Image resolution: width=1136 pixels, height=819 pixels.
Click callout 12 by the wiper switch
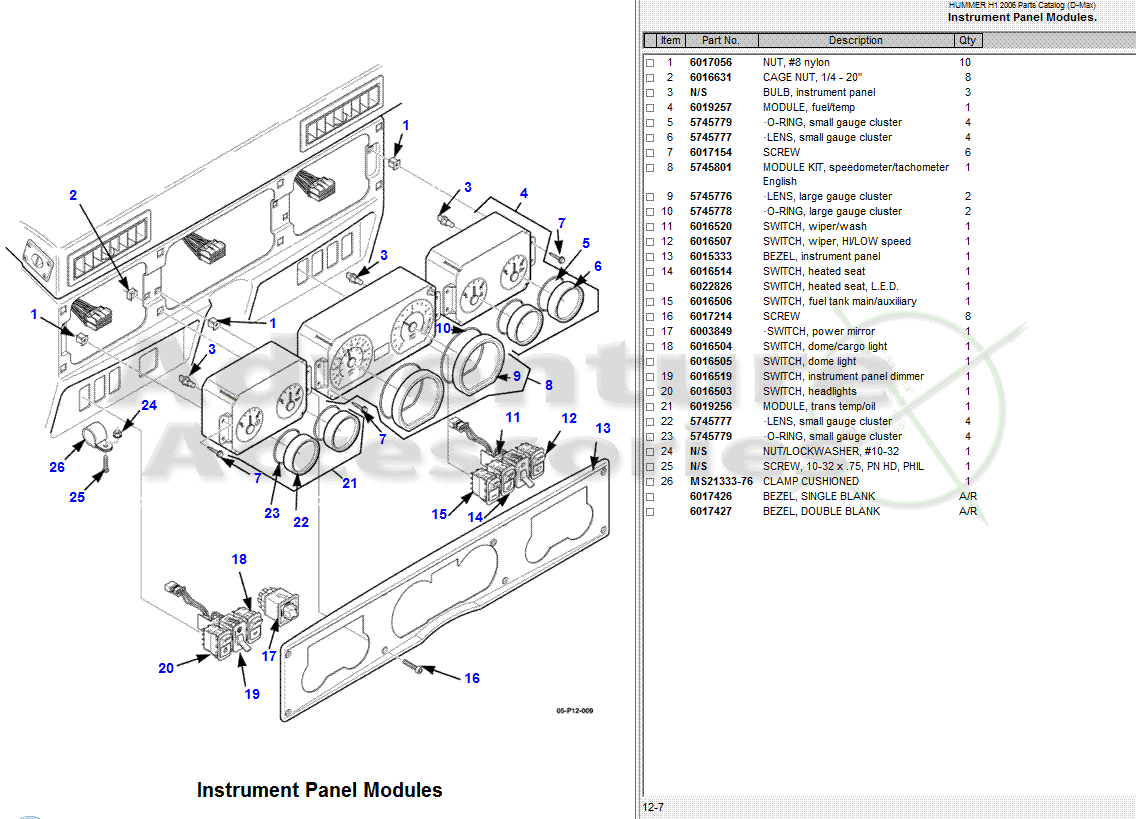(569, 419)
